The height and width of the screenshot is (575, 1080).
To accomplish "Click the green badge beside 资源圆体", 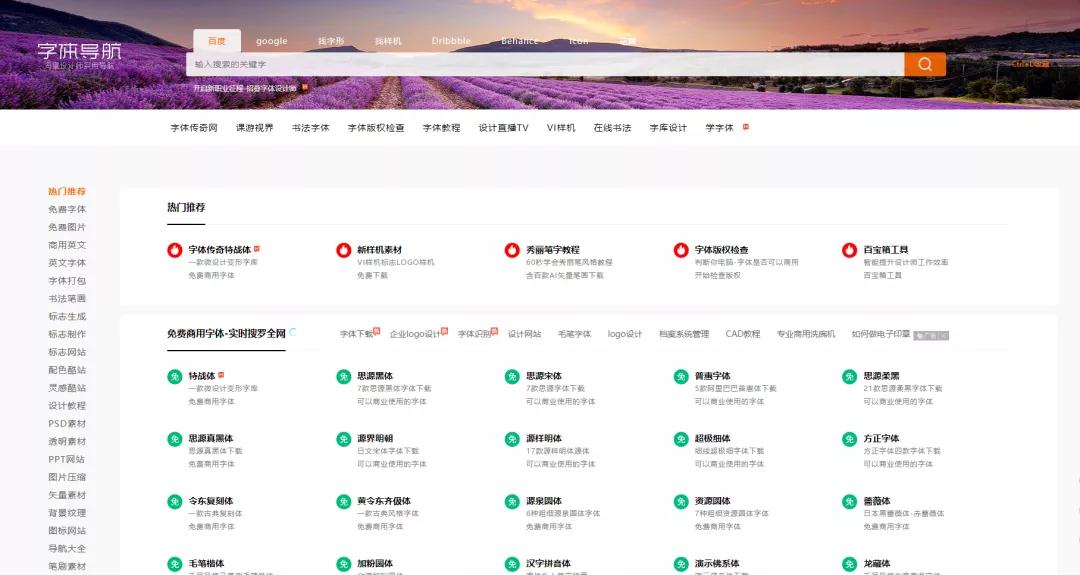I will (x=681, y=501).
